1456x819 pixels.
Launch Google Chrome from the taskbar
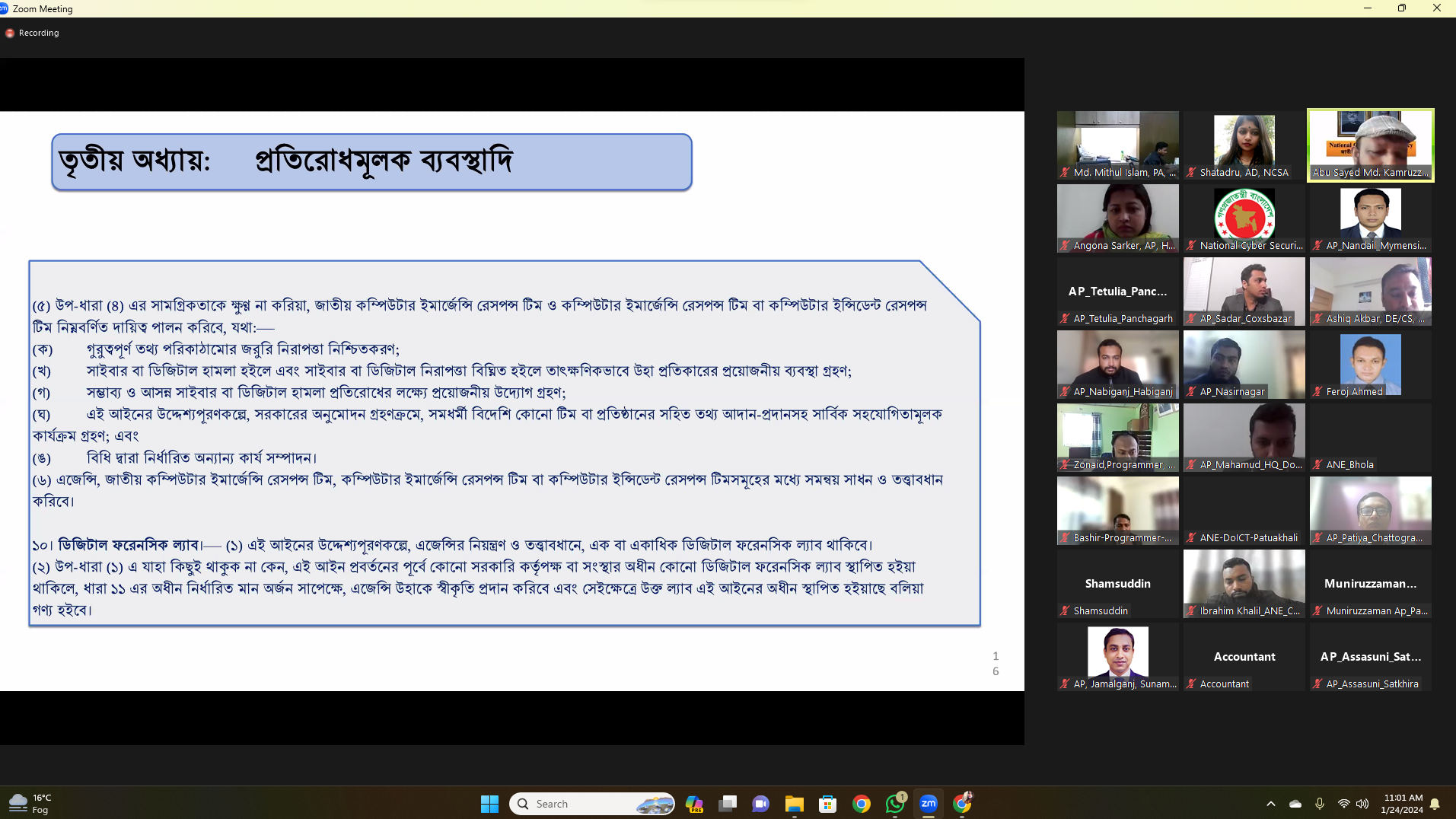861,803
